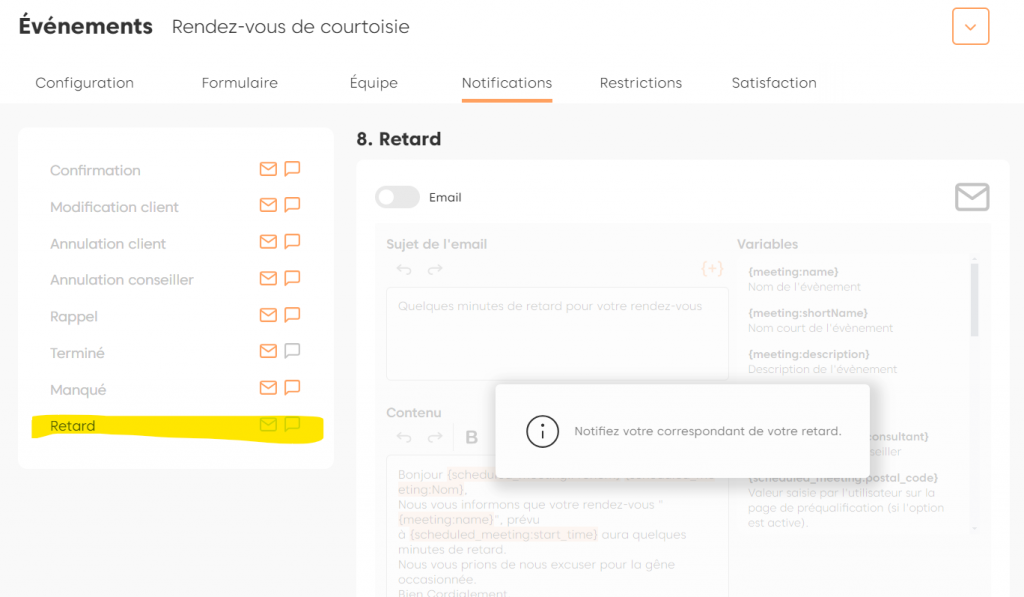The image size is (1024, 597).
Task: Enable the Email toggle switch
Action: click(397, 197)
